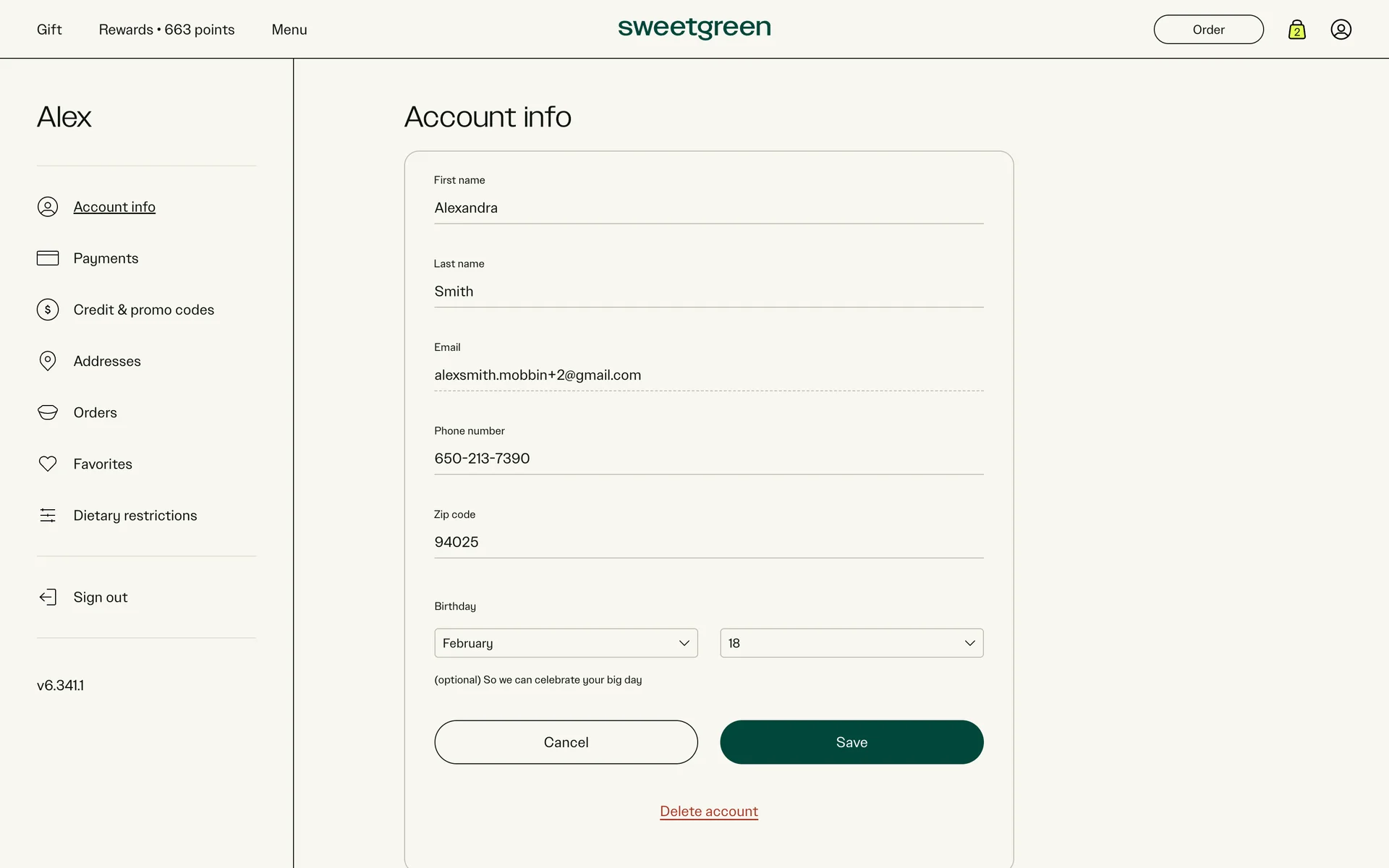Image resolution: width=1389 pixels, height=868 pixels.
Task: Click the Credit & promo codes dollar icon
Action: tap(48, 310)
